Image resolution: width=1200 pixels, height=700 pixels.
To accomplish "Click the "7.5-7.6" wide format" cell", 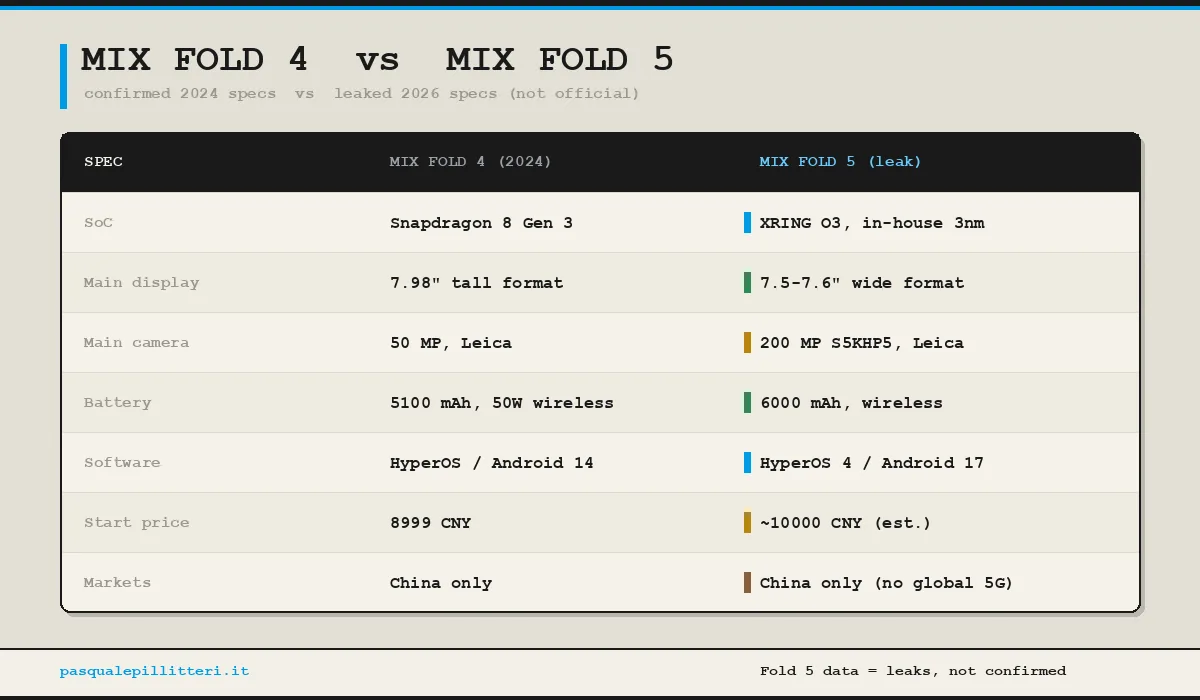I will click(x=862, y=282).
